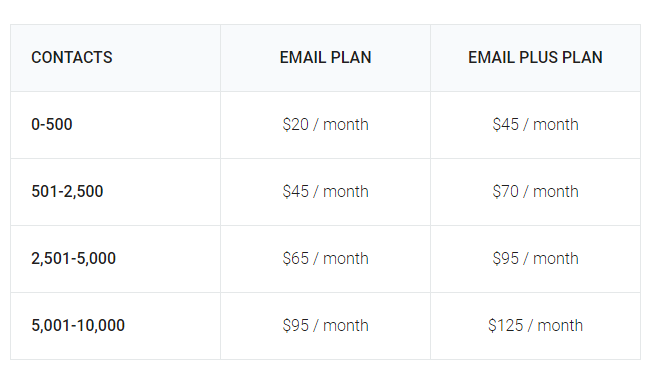Click the EMAIL PLUS PLAN column header
The height and width of the screenshot is (391, 661).
(x=535, y=57)
